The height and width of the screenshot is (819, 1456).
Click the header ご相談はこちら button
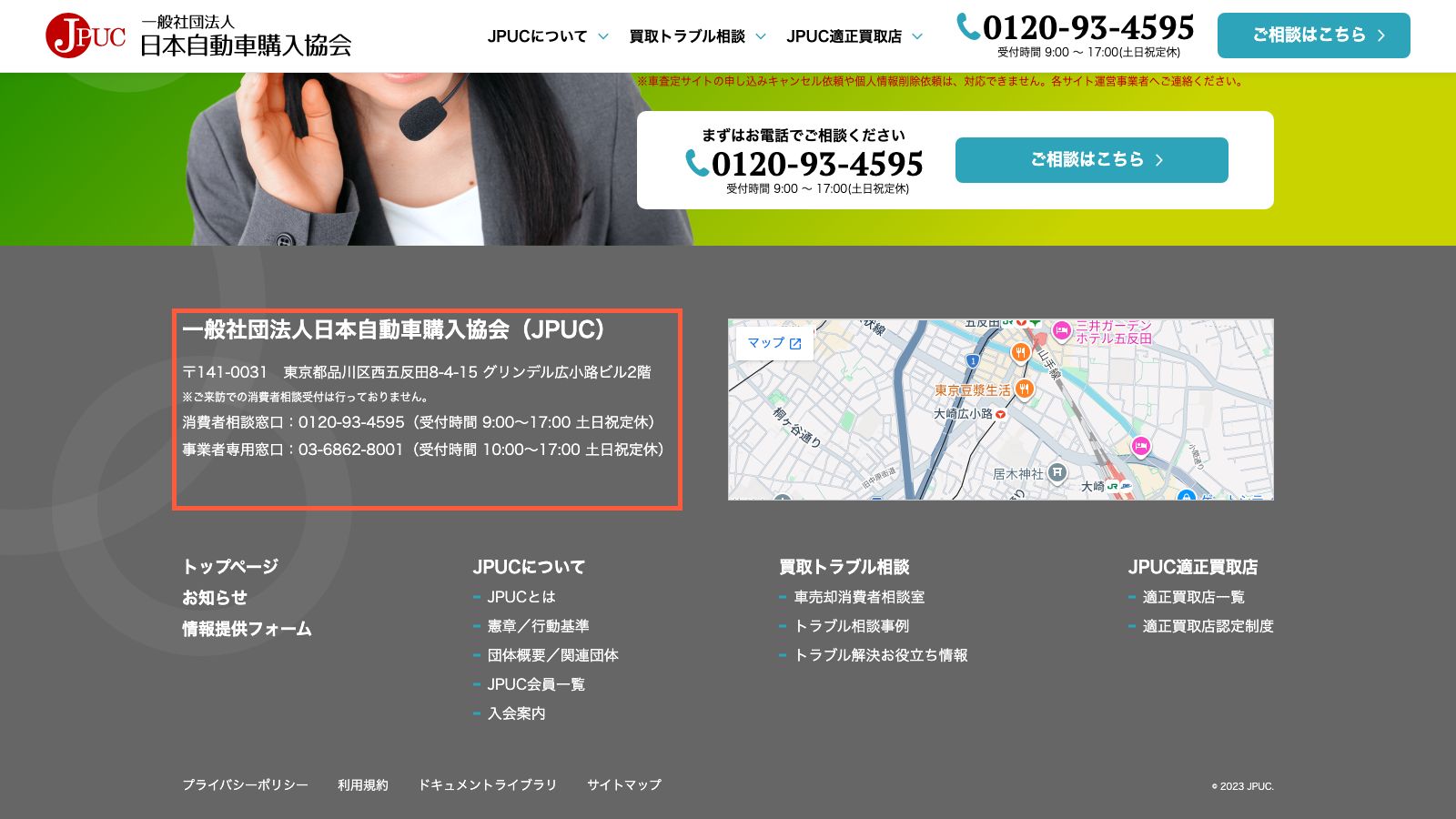pyautogui.click(x=1314, y=35)
